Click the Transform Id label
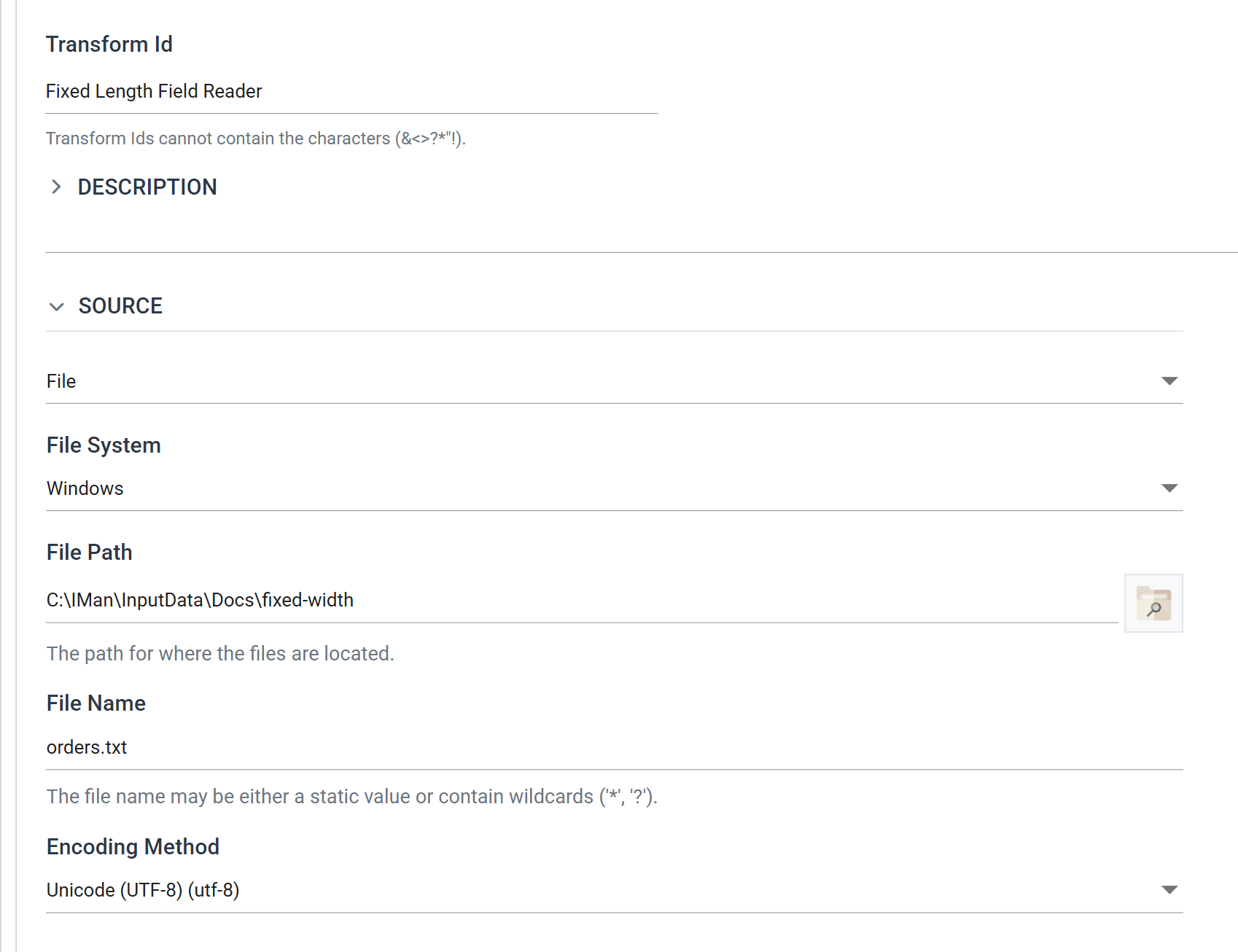Image resolution: width=1238 pixels, height=952 pixels. coord(109,44)
